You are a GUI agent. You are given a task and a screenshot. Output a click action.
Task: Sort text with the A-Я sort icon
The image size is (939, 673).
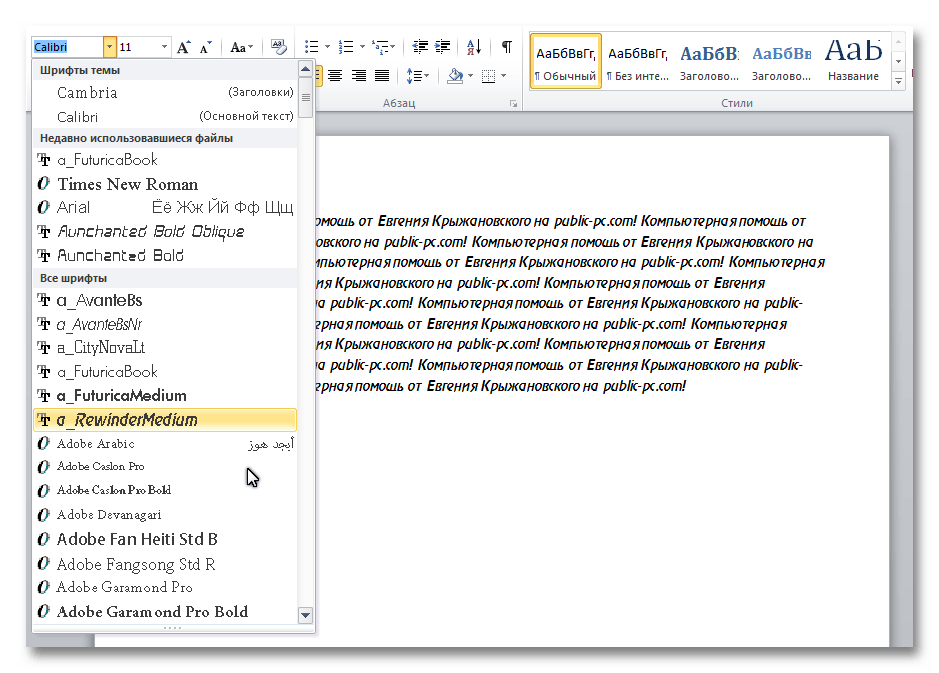[x=474, y=47]
